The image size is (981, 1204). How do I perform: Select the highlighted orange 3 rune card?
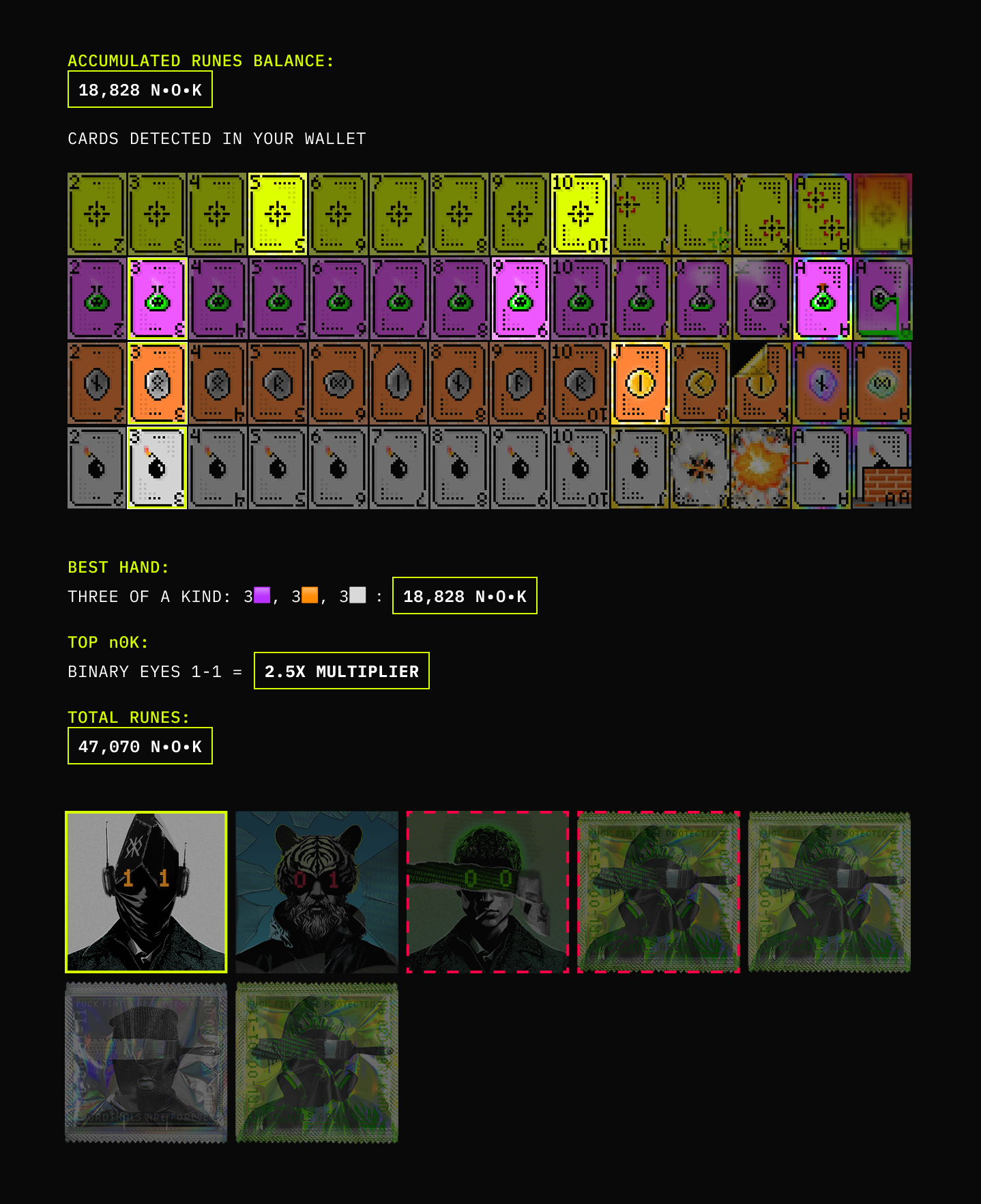[x=157, y=384]
